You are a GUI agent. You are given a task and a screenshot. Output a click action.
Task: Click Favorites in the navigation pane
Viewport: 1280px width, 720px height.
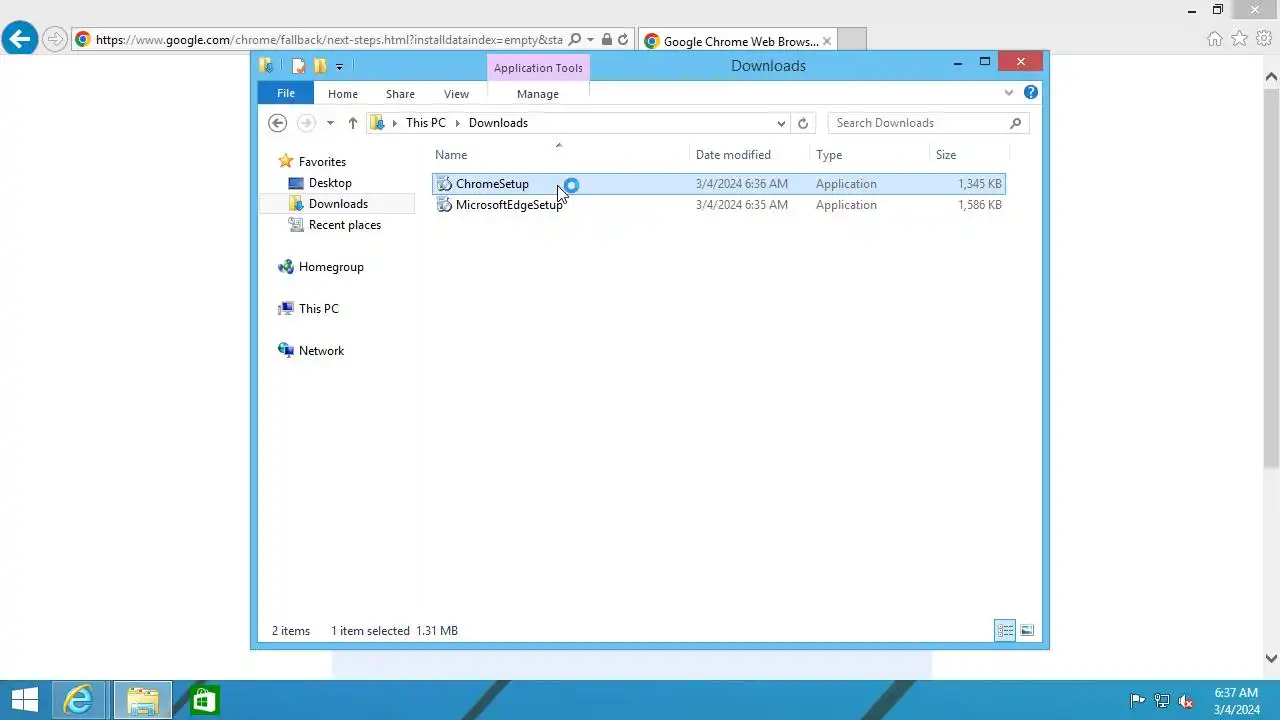click(322, 162)
